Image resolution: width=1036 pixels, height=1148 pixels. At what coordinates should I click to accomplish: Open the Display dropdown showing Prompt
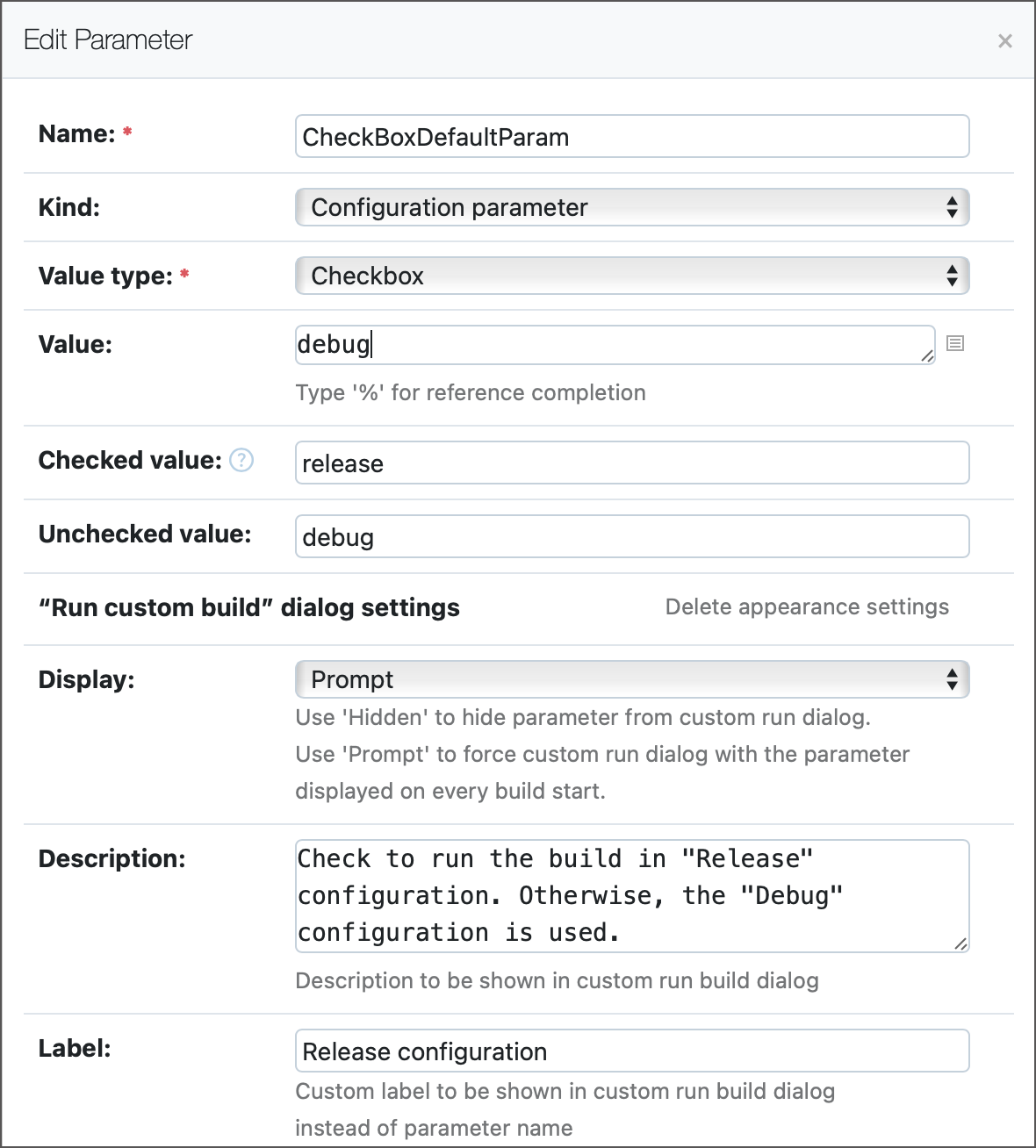615,678
